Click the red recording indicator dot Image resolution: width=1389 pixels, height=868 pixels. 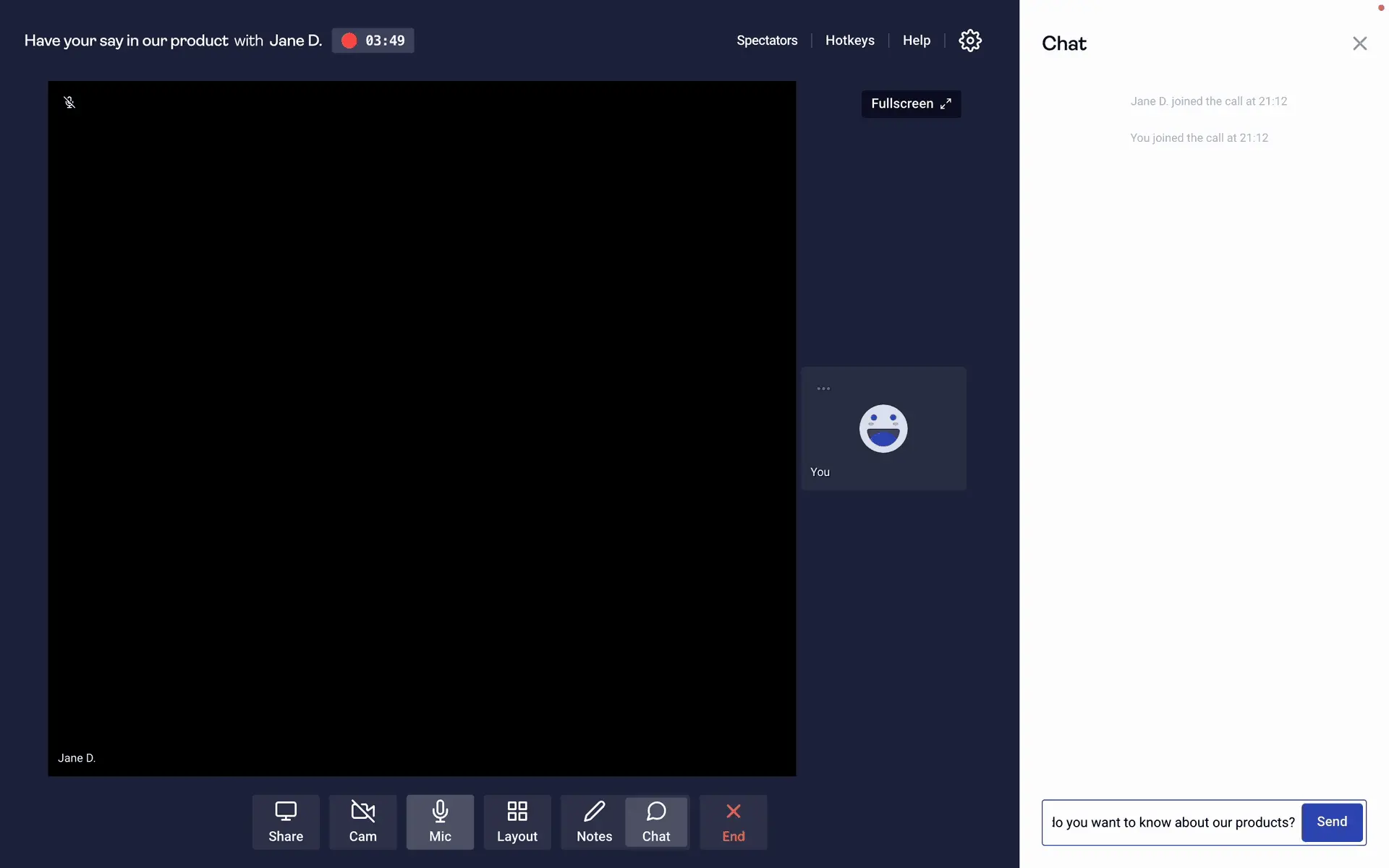coord(349,41)
